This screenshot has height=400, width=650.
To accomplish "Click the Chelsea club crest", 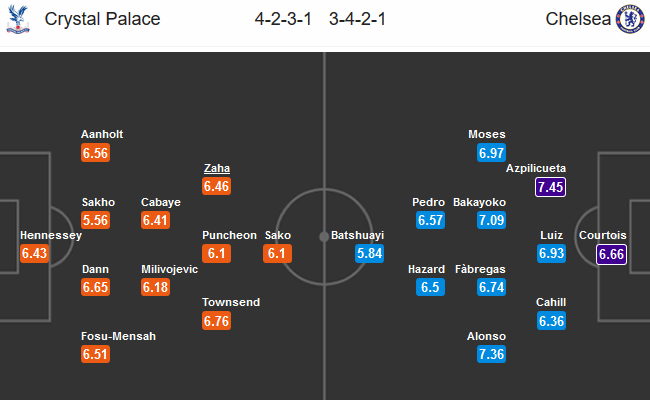I will pyautogui.click(x=630, y=19).
